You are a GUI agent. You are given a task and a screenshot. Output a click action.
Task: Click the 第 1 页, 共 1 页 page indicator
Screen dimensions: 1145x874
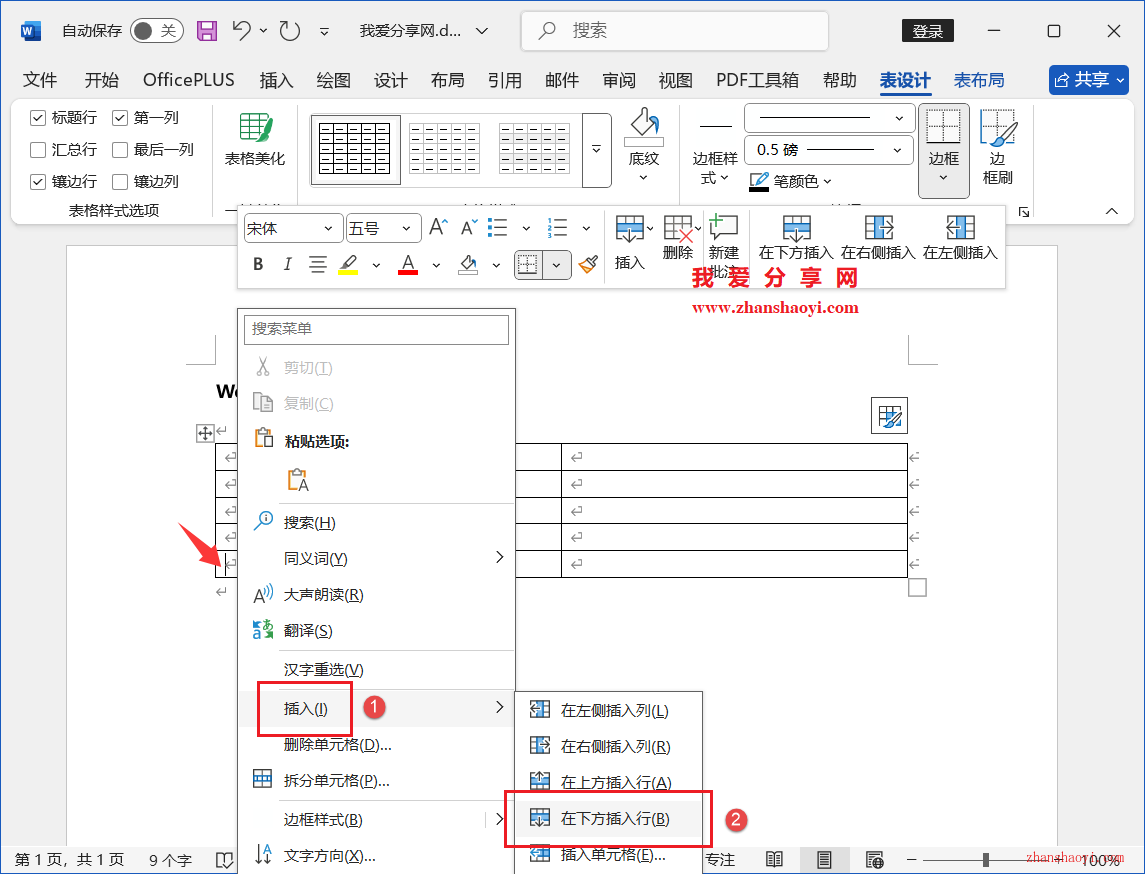[x=69, y=859]
